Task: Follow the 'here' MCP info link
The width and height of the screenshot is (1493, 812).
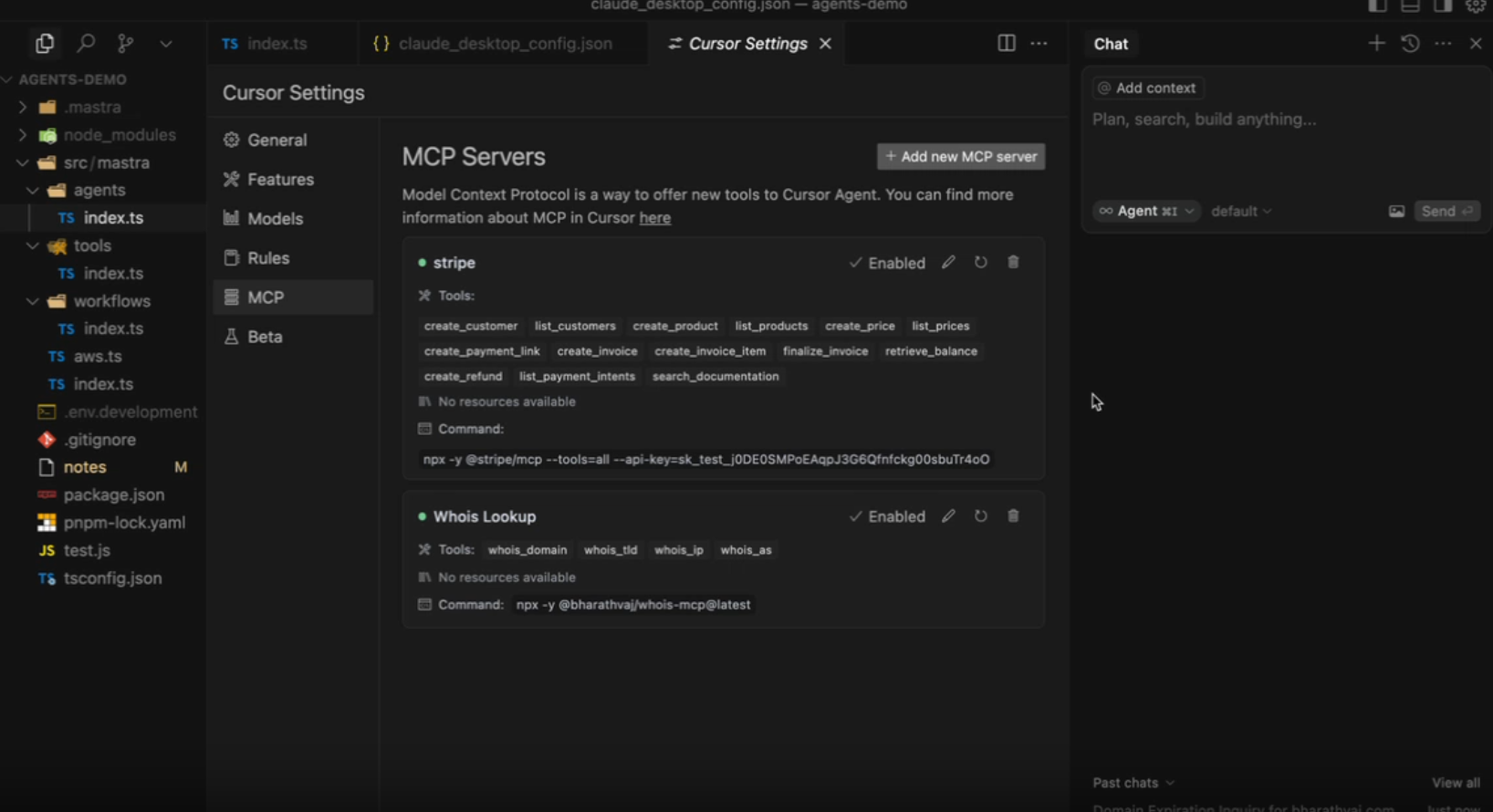Action: [654, 218]
